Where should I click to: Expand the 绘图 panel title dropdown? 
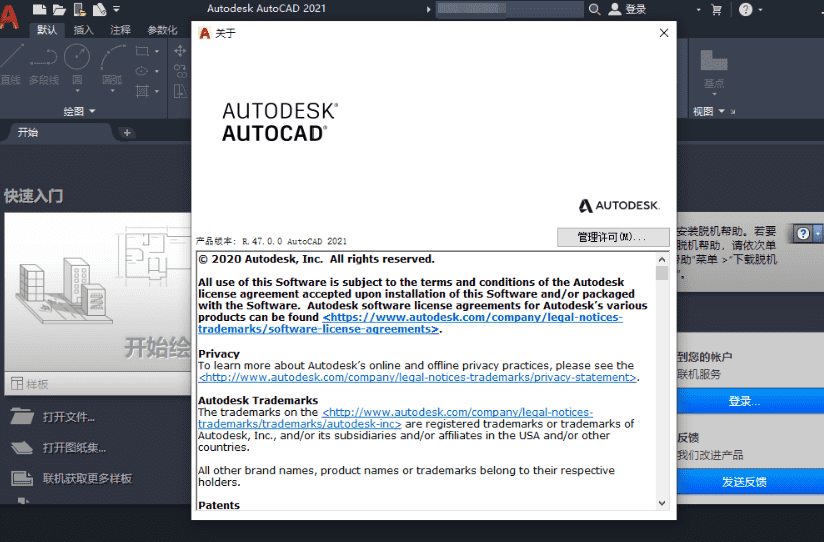[79, 111]
